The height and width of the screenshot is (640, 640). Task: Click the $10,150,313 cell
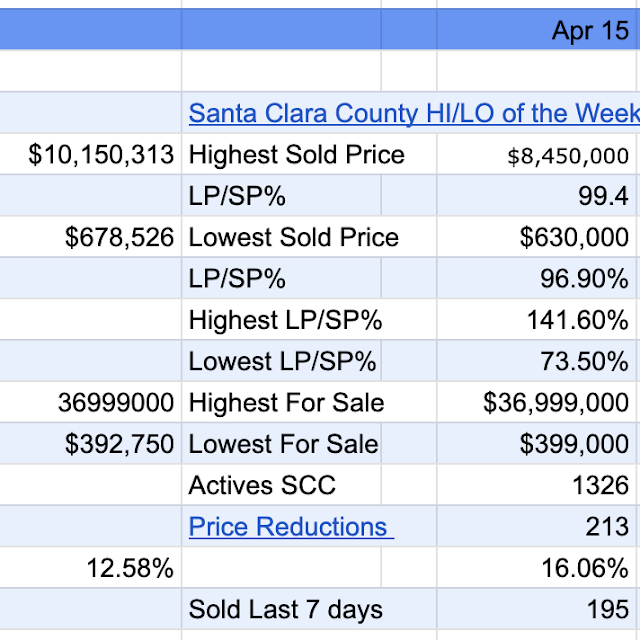(102, 155)
